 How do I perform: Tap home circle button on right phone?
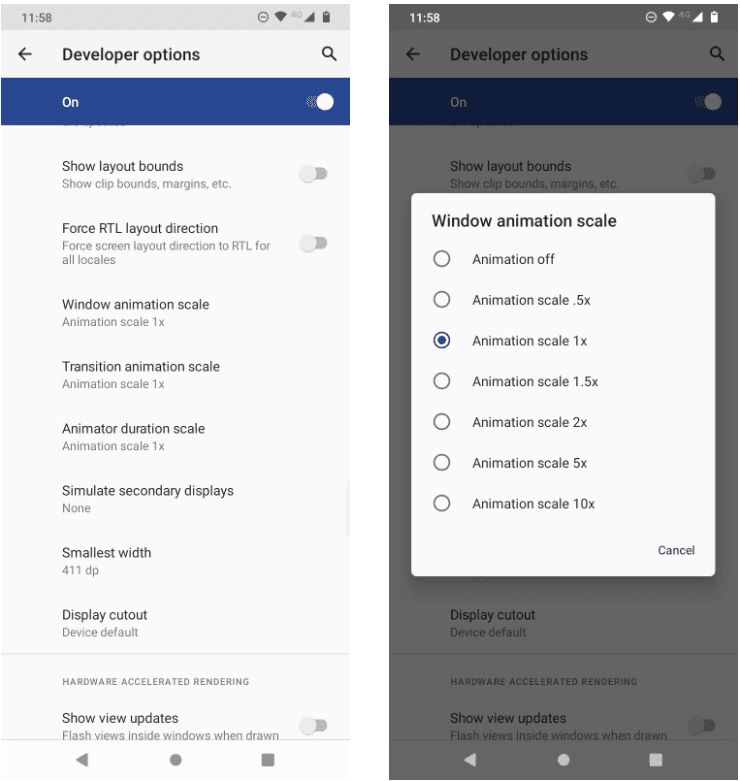click(x=563, y=760)
